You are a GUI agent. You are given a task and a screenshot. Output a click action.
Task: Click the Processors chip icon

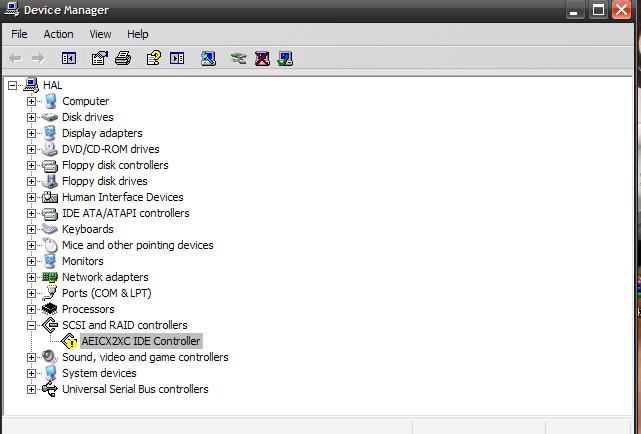click(50, 309)
